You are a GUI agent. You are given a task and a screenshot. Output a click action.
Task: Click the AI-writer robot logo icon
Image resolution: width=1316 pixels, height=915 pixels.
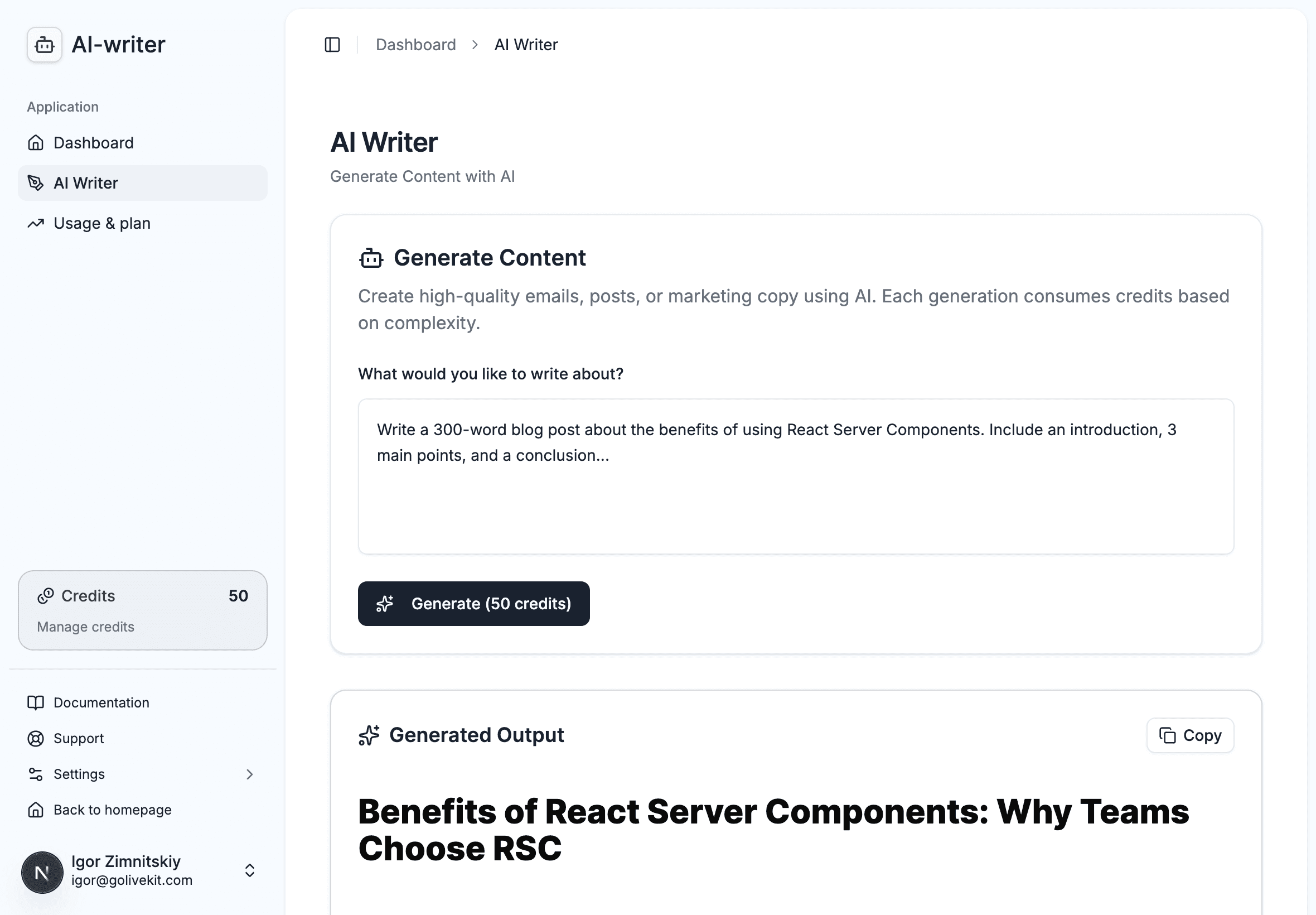pos(45,45)
